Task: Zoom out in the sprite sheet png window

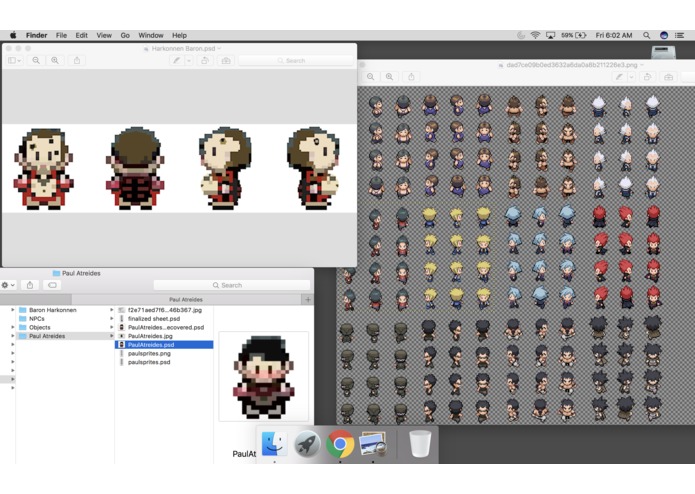Action: coord(371,77)
